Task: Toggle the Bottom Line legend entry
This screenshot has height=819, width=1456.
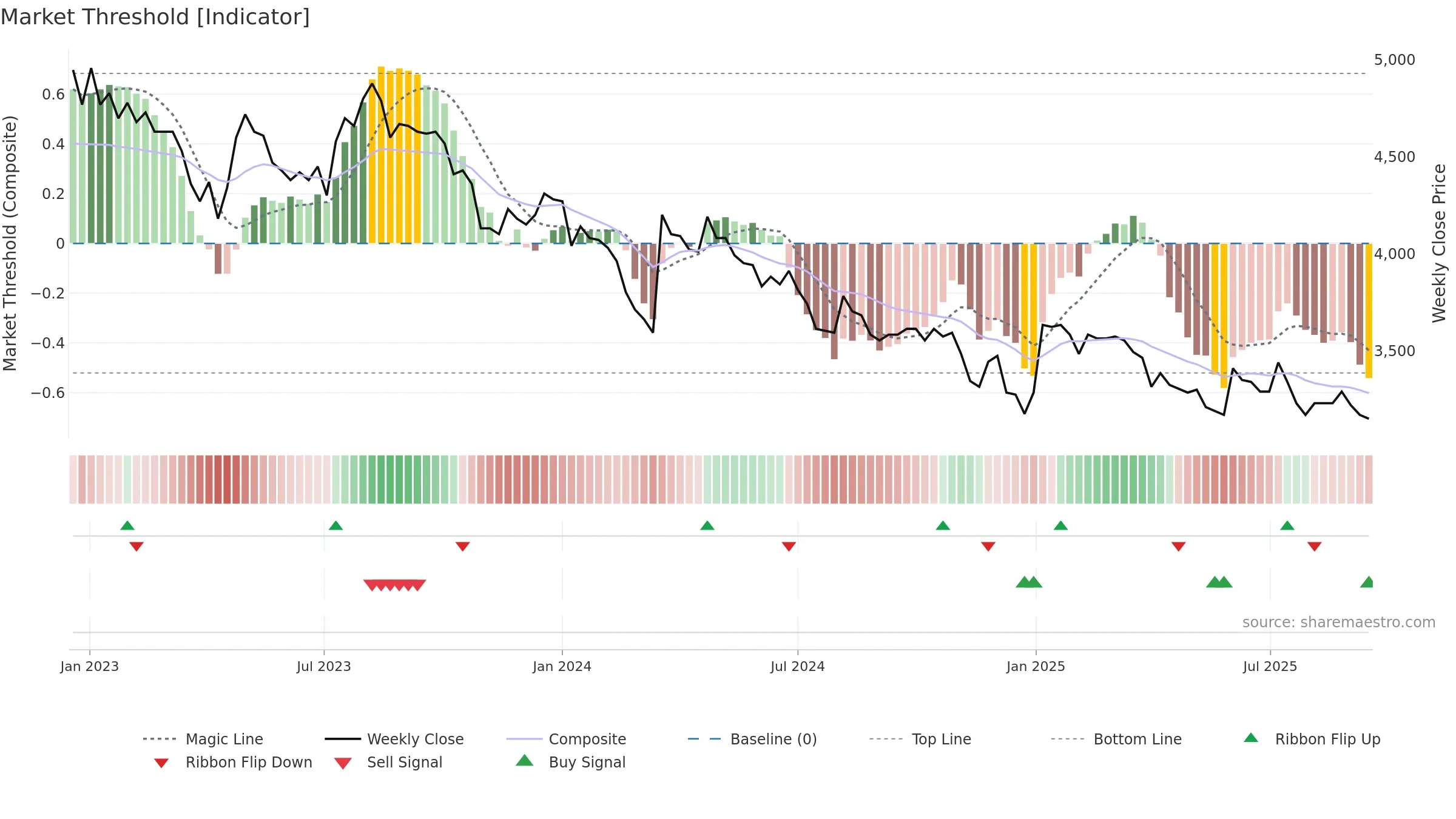Action: (x=1116, y=739)
